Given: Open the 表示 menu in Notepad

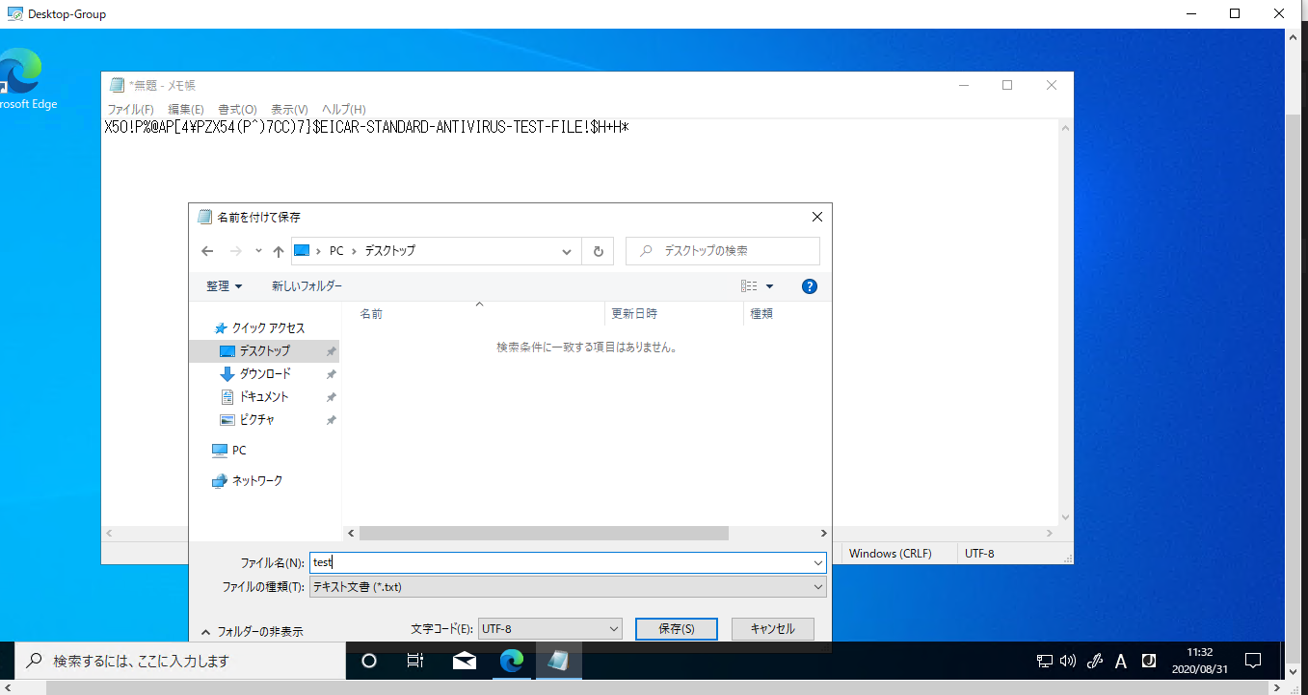Looking at the screenshot, I should [289, 109].
